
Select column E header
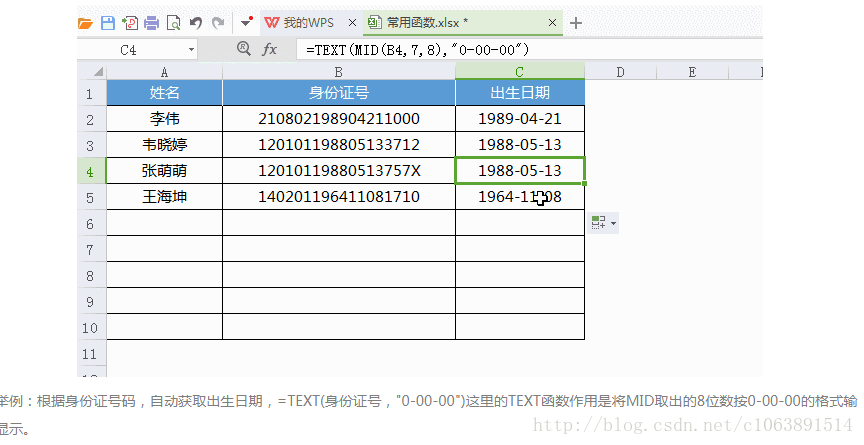[x=692, y=72]
